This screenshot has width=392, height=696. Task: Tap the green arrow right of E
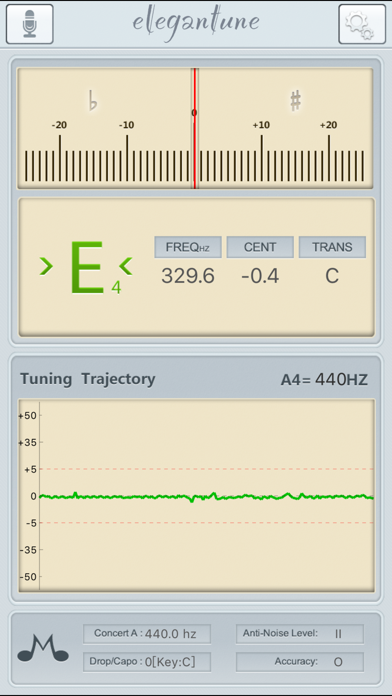pos(126,266)
